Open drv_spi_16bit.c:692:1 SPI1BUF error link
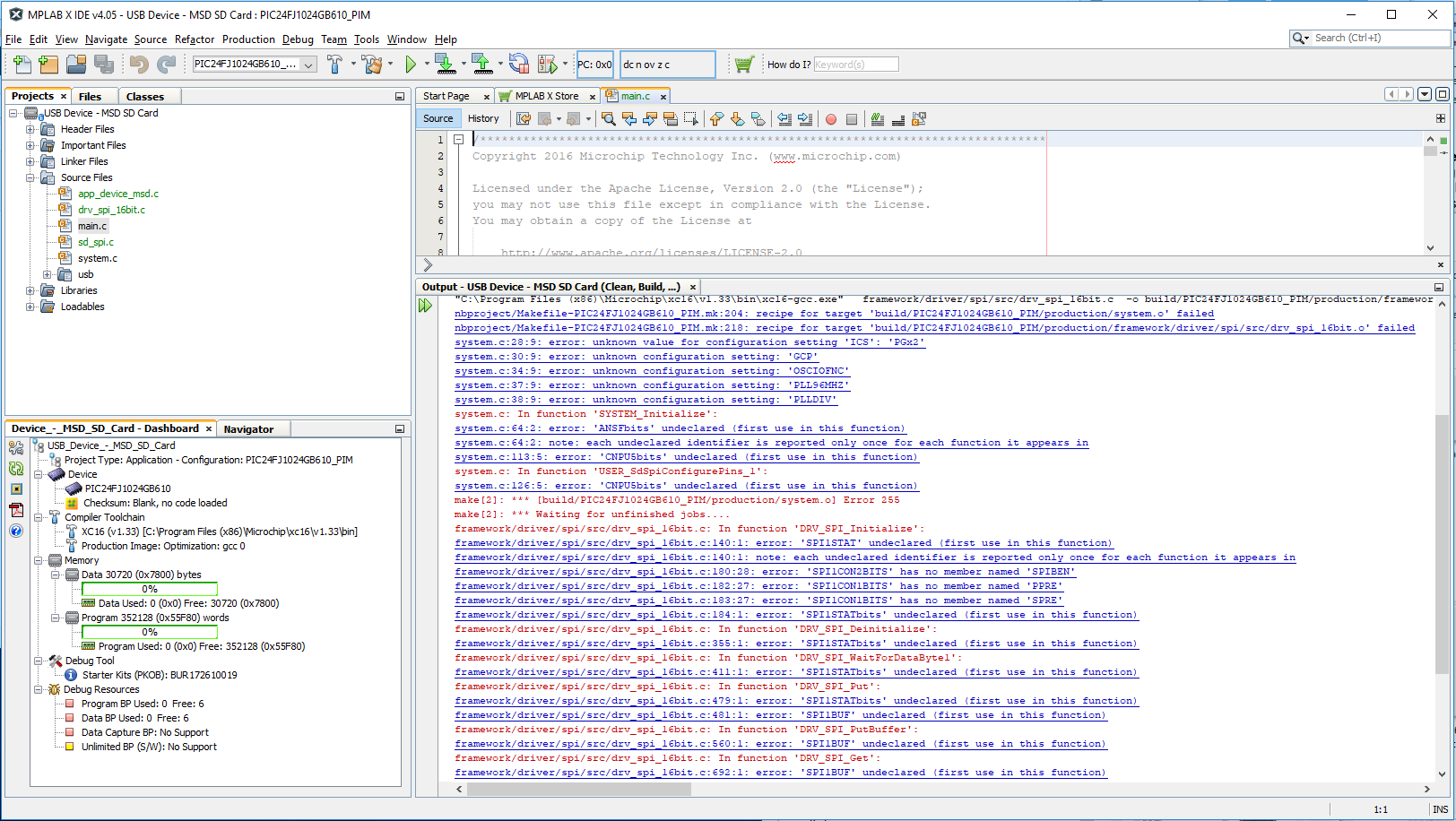 point(781,773)
